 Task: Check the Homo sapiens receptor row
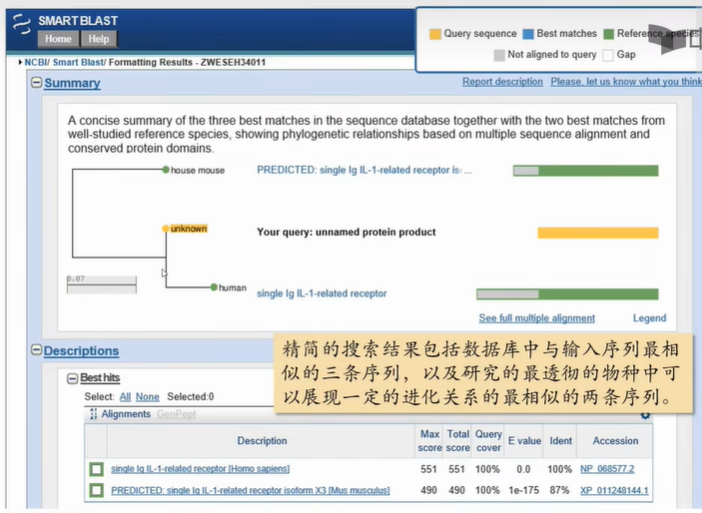click(96, 469)
